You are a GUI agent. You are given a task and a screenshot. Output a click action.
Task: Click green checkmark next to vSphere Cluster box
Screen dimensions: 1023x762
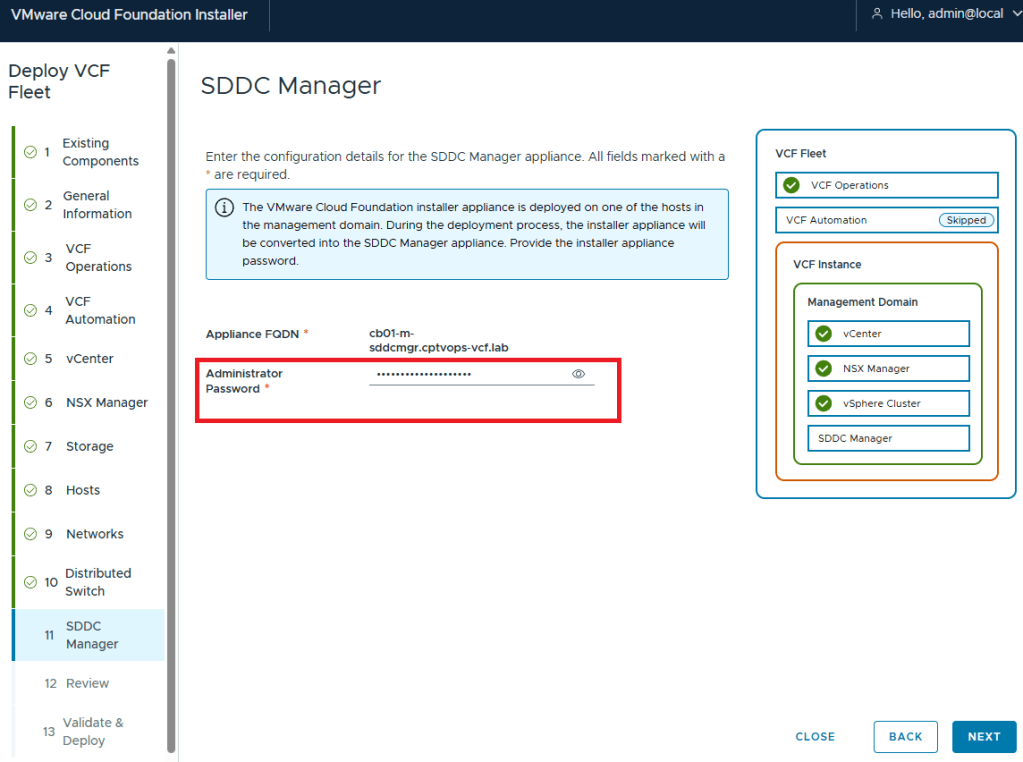click(x=823, y=404)
